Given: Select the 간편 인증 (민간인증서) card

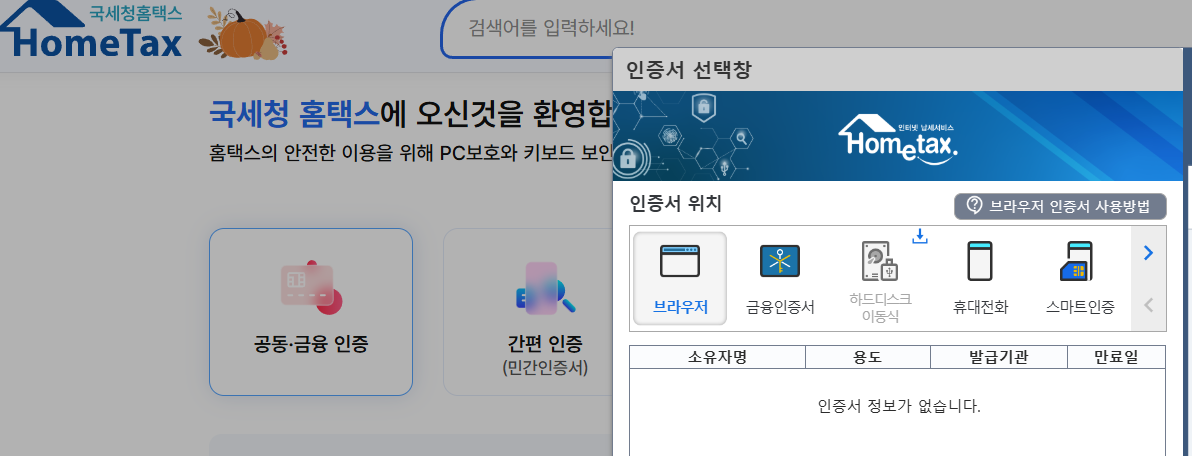Looking at the screenshot, I should click(x=544, y=312).
